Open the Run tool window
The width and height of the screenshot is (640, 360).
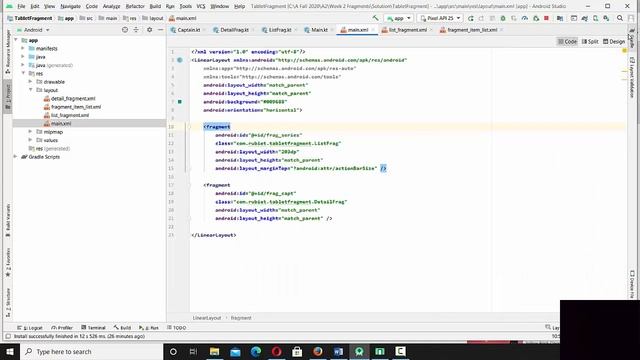149,328
